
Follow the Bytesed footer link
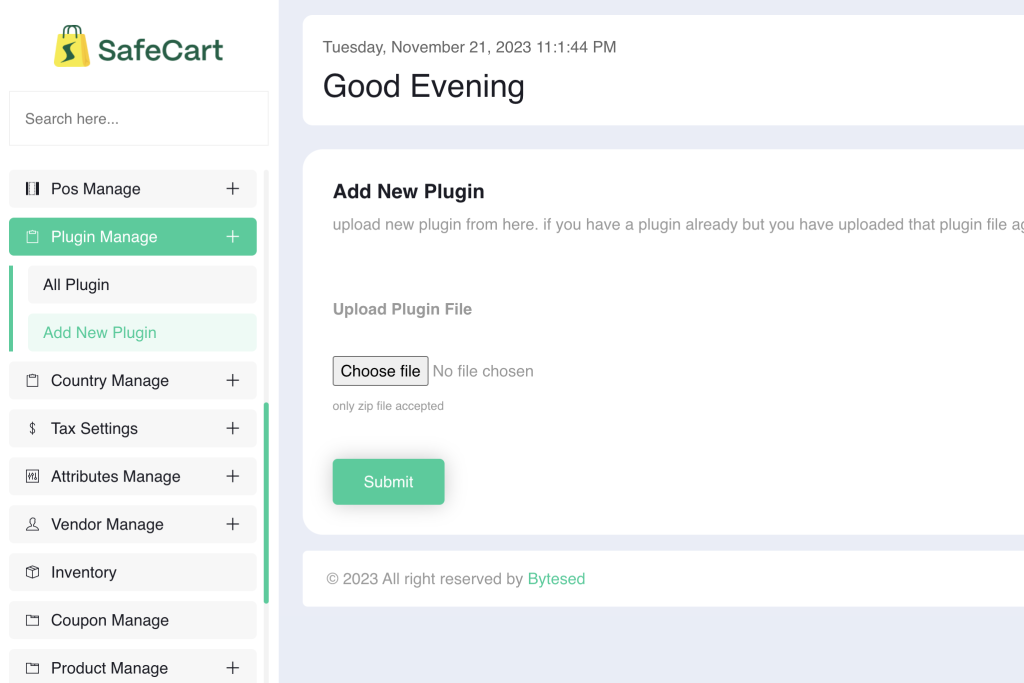click(556, 579)
